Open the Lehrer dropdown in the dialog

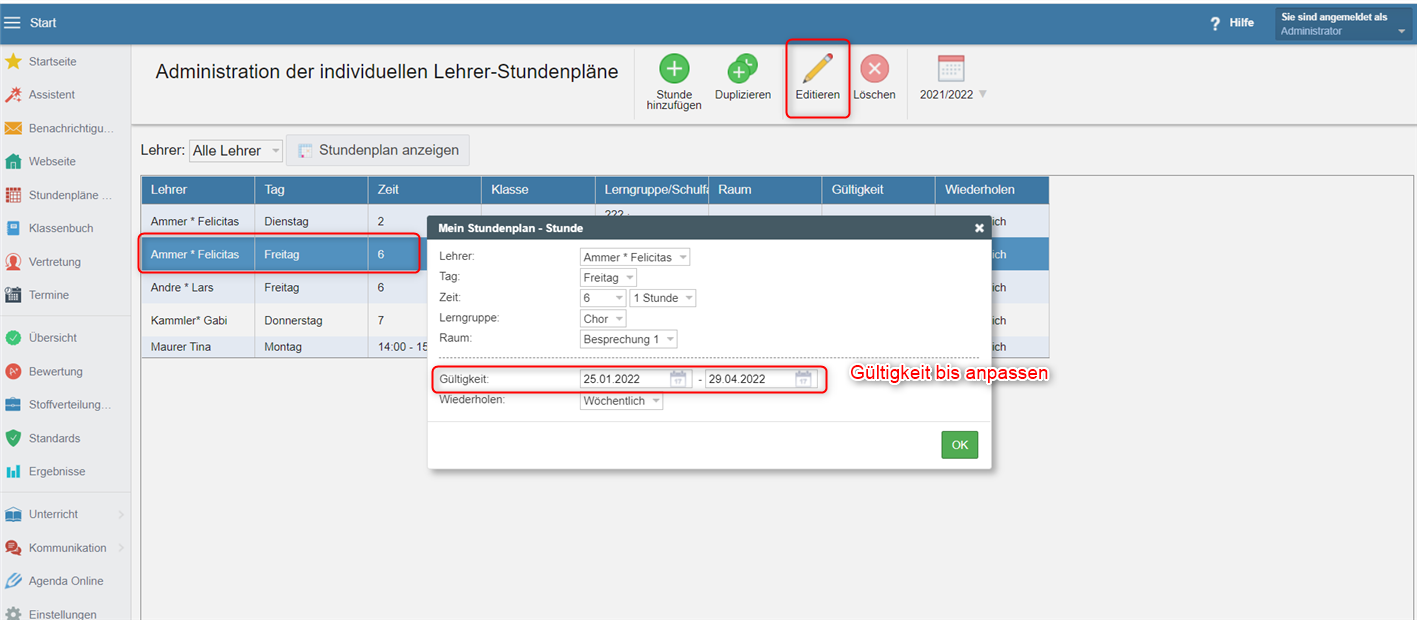point(635,257)
